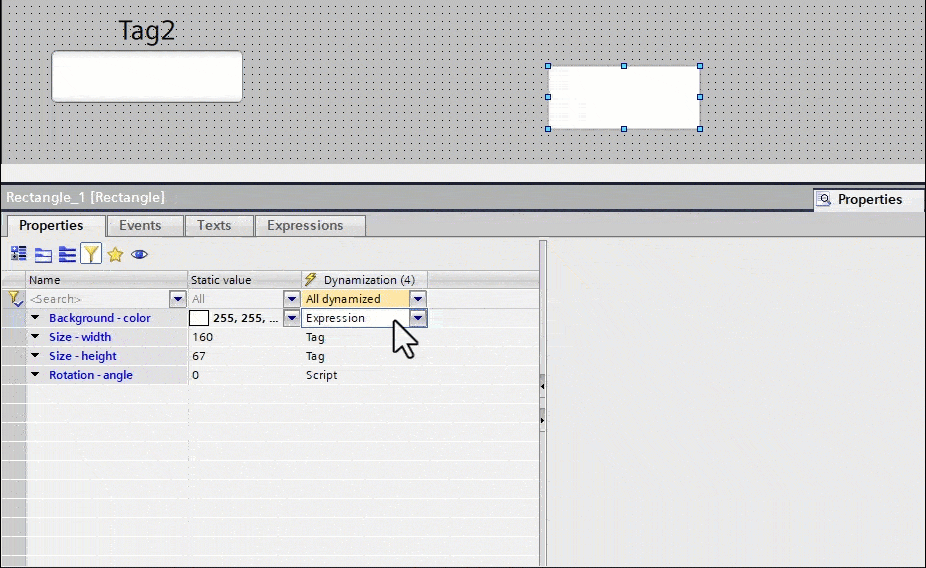Click the Static value column header
This screenshot has width=926, height=568.
pyautogui.click(x=244, y=280)
